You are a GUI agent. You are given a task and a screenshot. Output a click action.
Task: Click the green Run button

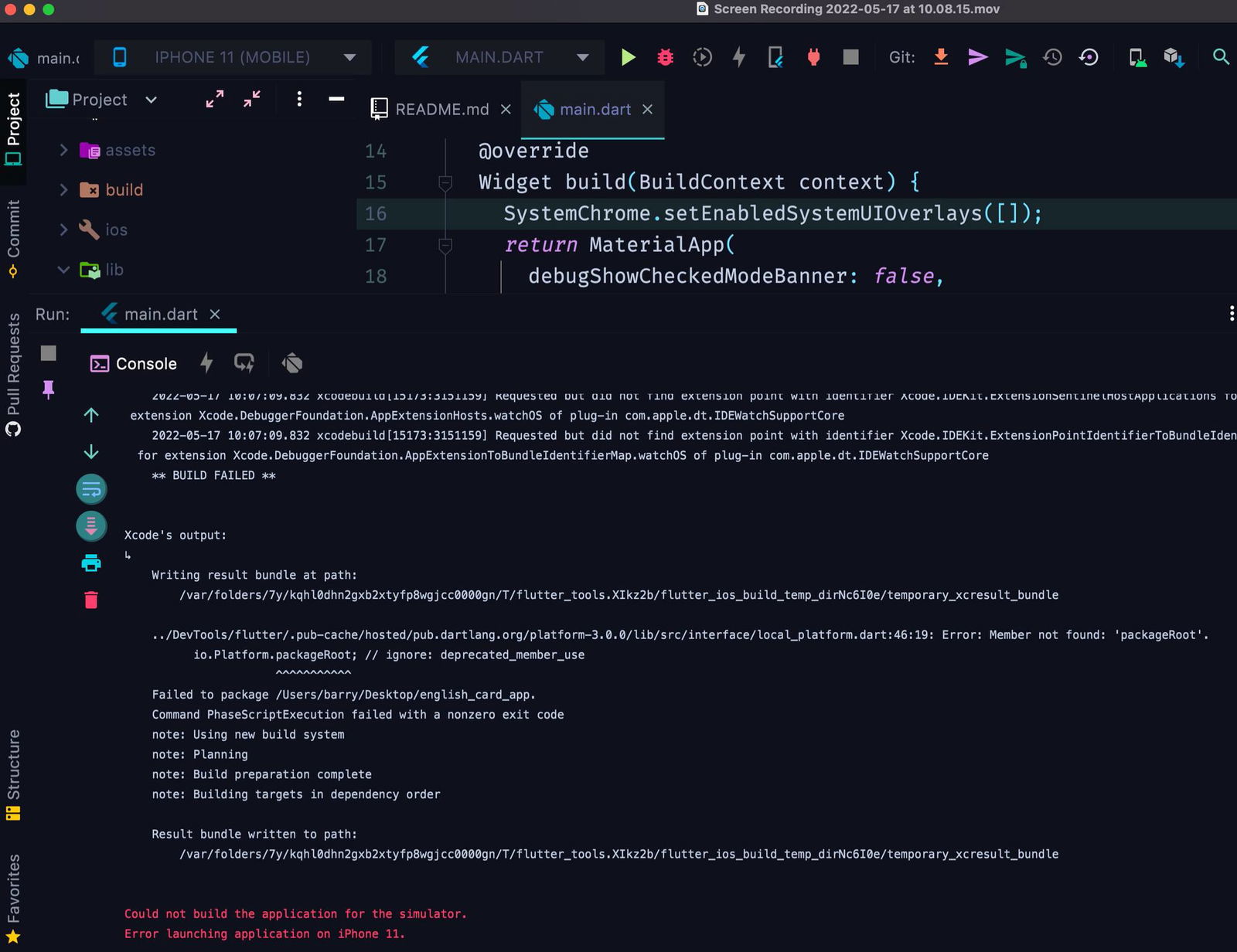tap(628, 57)
